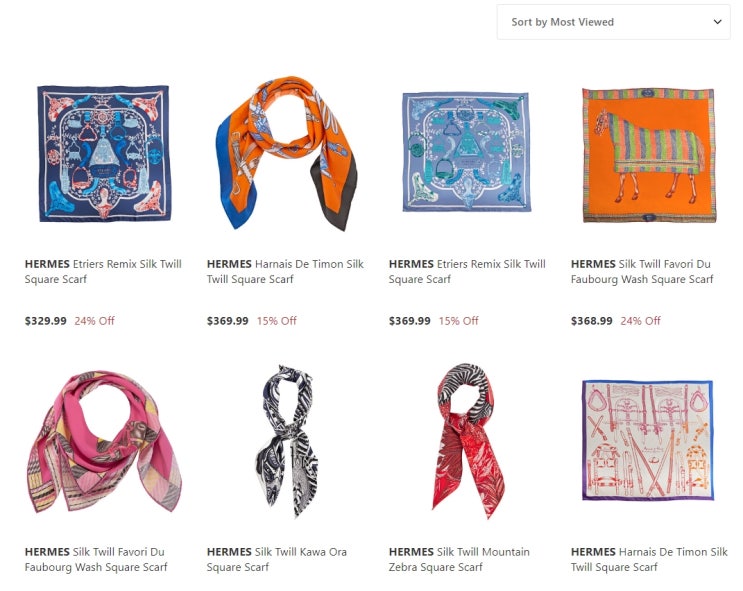The width and height of the screenshot is (743, 591).
Task: Open Silk Twill Kawa Ora Square Scarf link
Action: click(277, 559)
